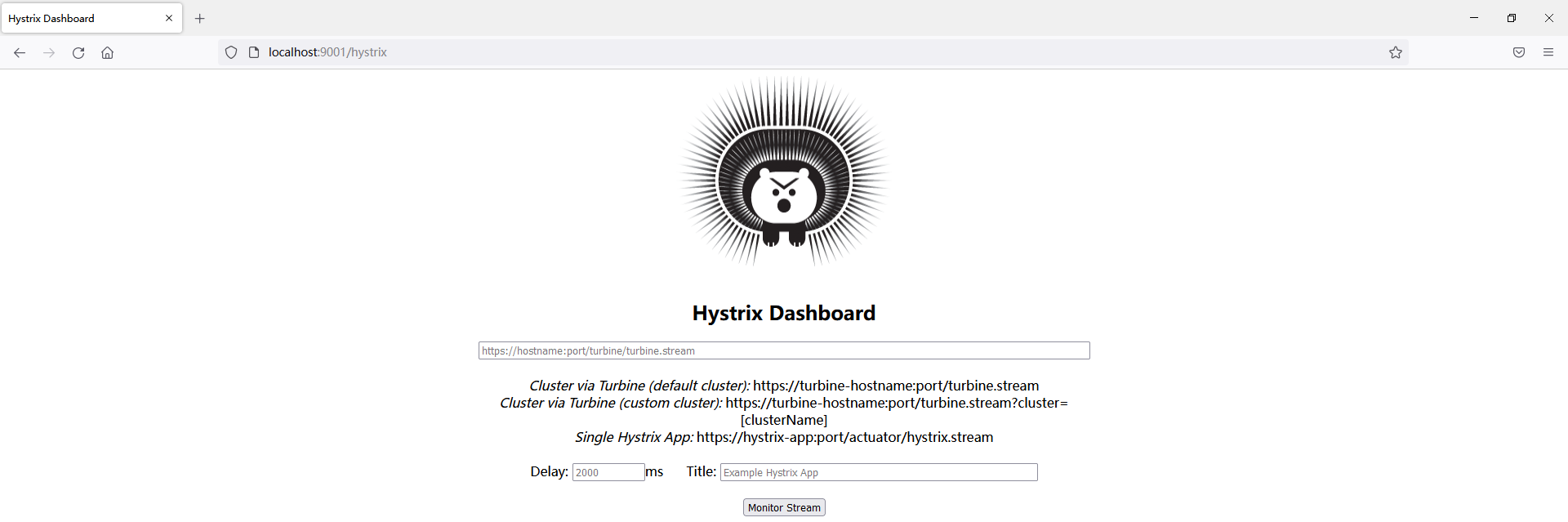Image resolution: width=1568 pixels, height=522 pixels.
Task: Close the Hystrix Dashboard tab
Action: [169, 18]
